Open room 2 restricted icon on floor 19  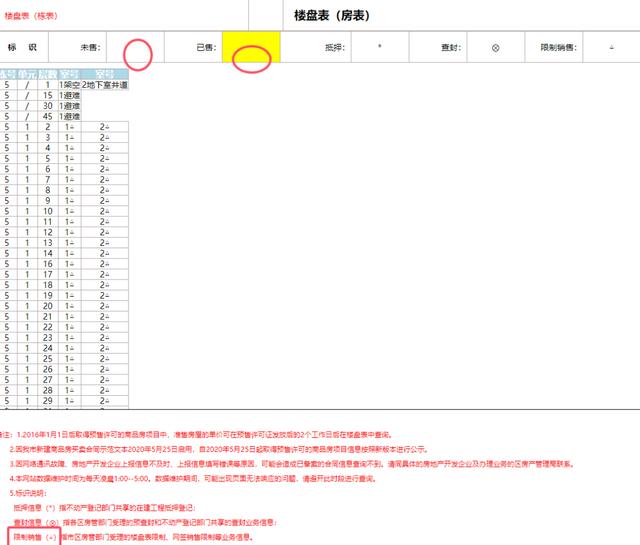coord(107,296)
